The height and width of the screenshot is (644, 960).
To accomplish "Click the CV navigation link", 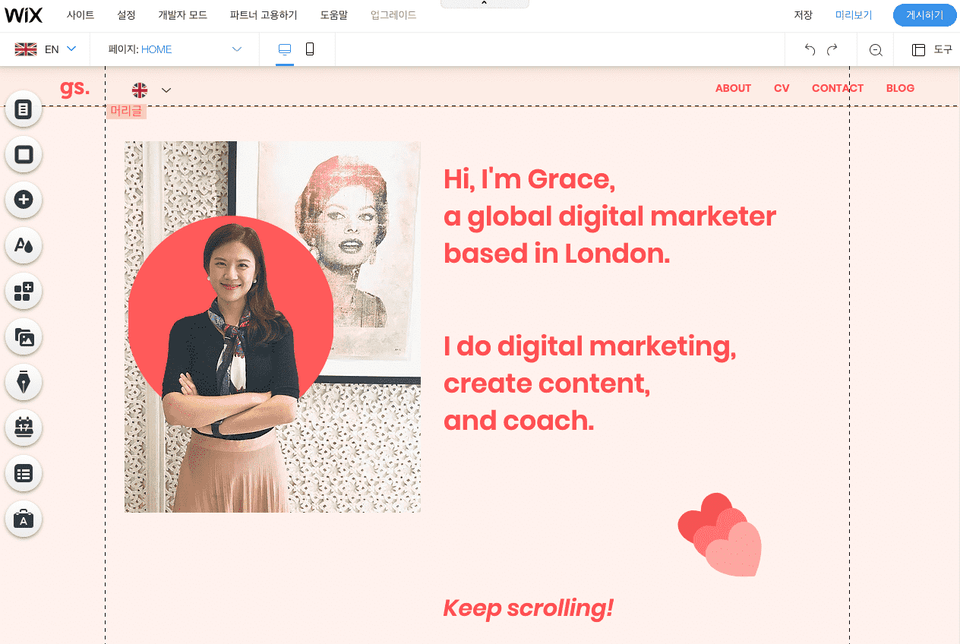I will pos(781,88).
